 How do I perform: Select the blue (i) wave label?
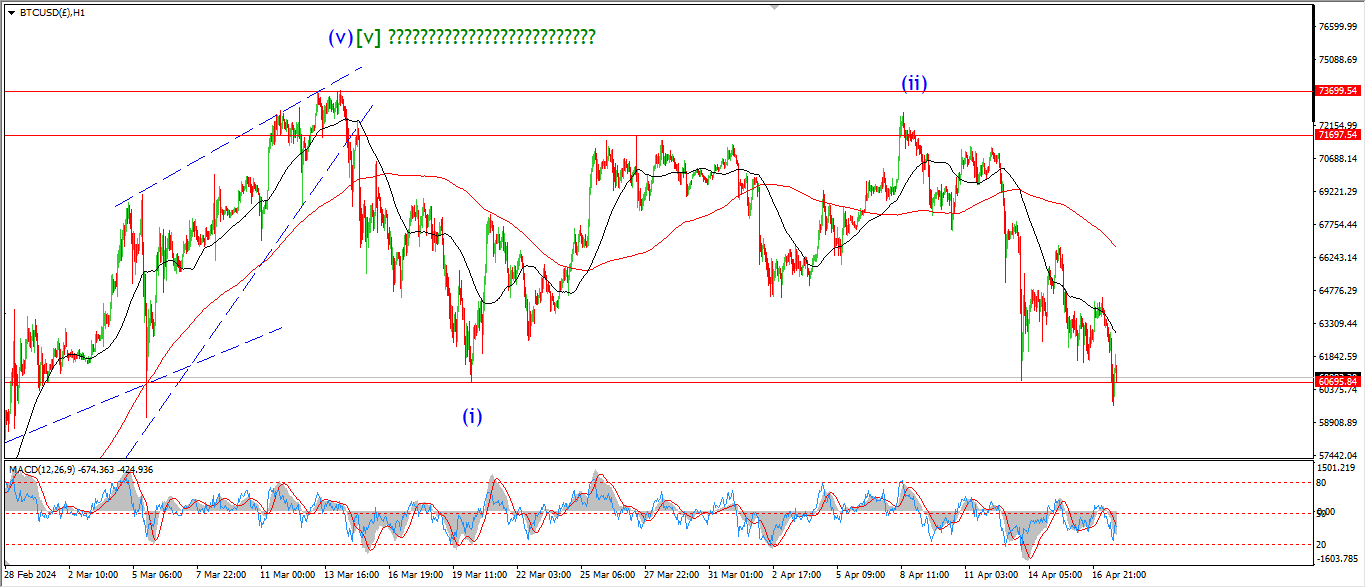472,417
